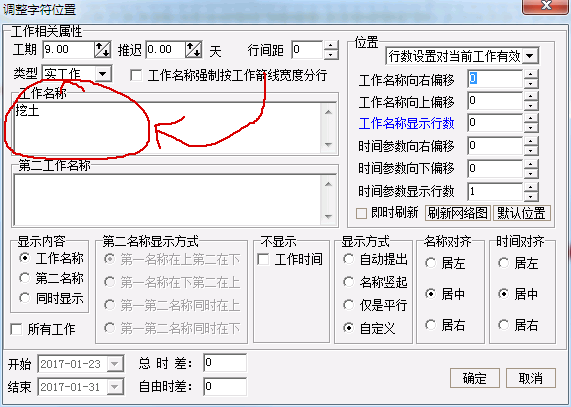This screenshot has height=407, width=571.
Task: Click the 刷新网络图 button
Action: pos(457,213)
